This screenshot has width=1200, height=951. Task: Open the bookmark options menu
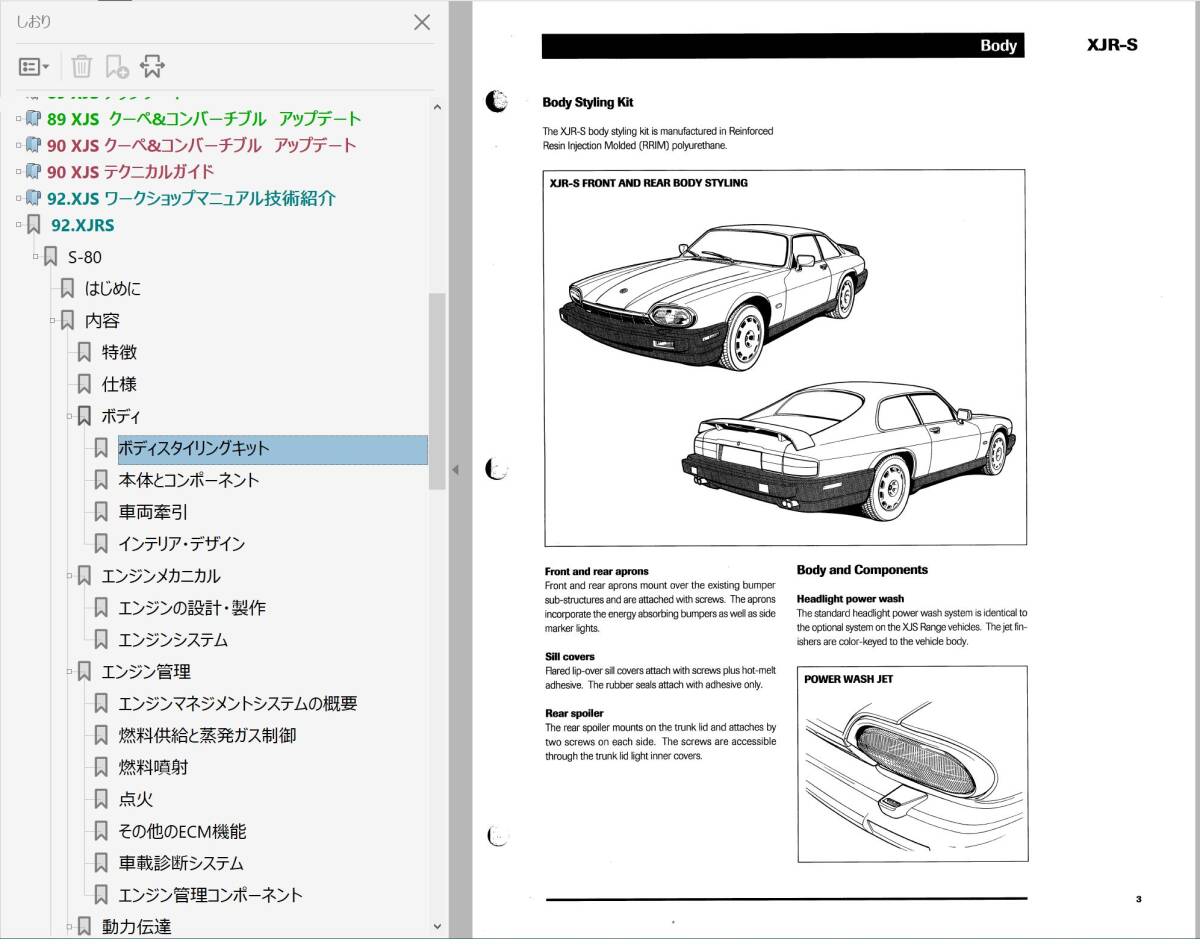click(x=34, y=67)
